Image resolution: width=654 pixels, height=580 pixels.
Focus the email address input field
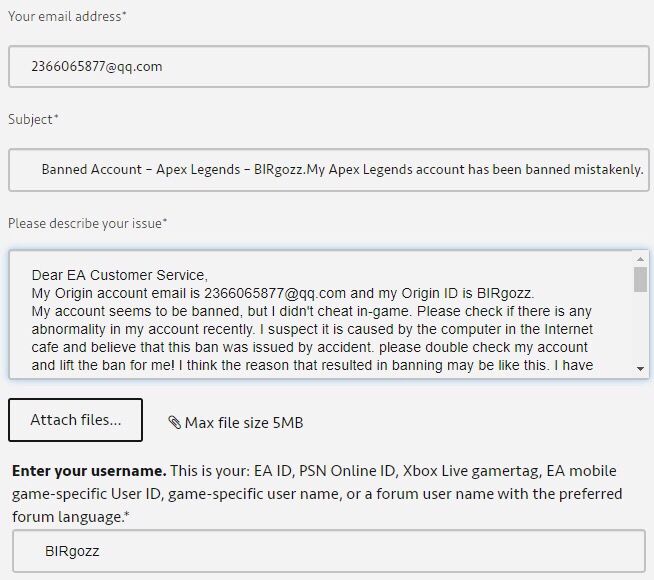tap(329, 67)
